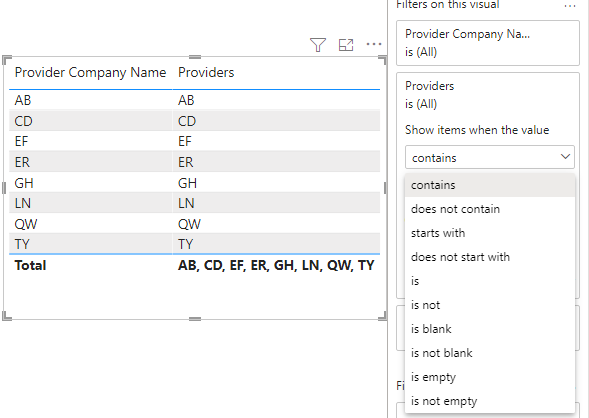The image size is (589, 418).
Task: Select the QW cell in Provider Company Name
Action: pos(90,224)
